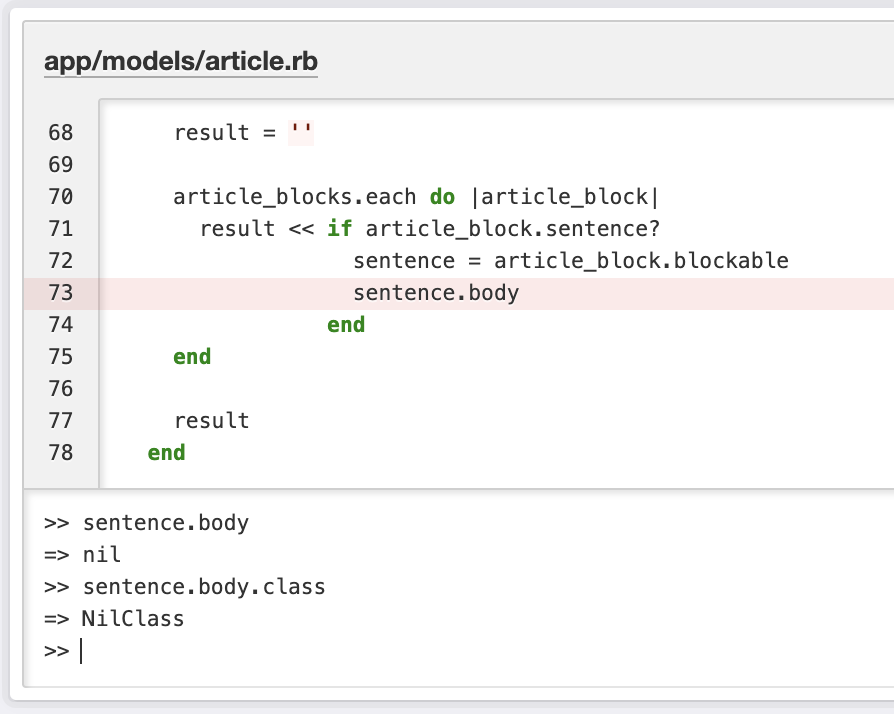Image resolution: width=894 pixels, height=714 pixels.
Task: Click line number 71 in the gutter
Action: [x=60, y=229]
